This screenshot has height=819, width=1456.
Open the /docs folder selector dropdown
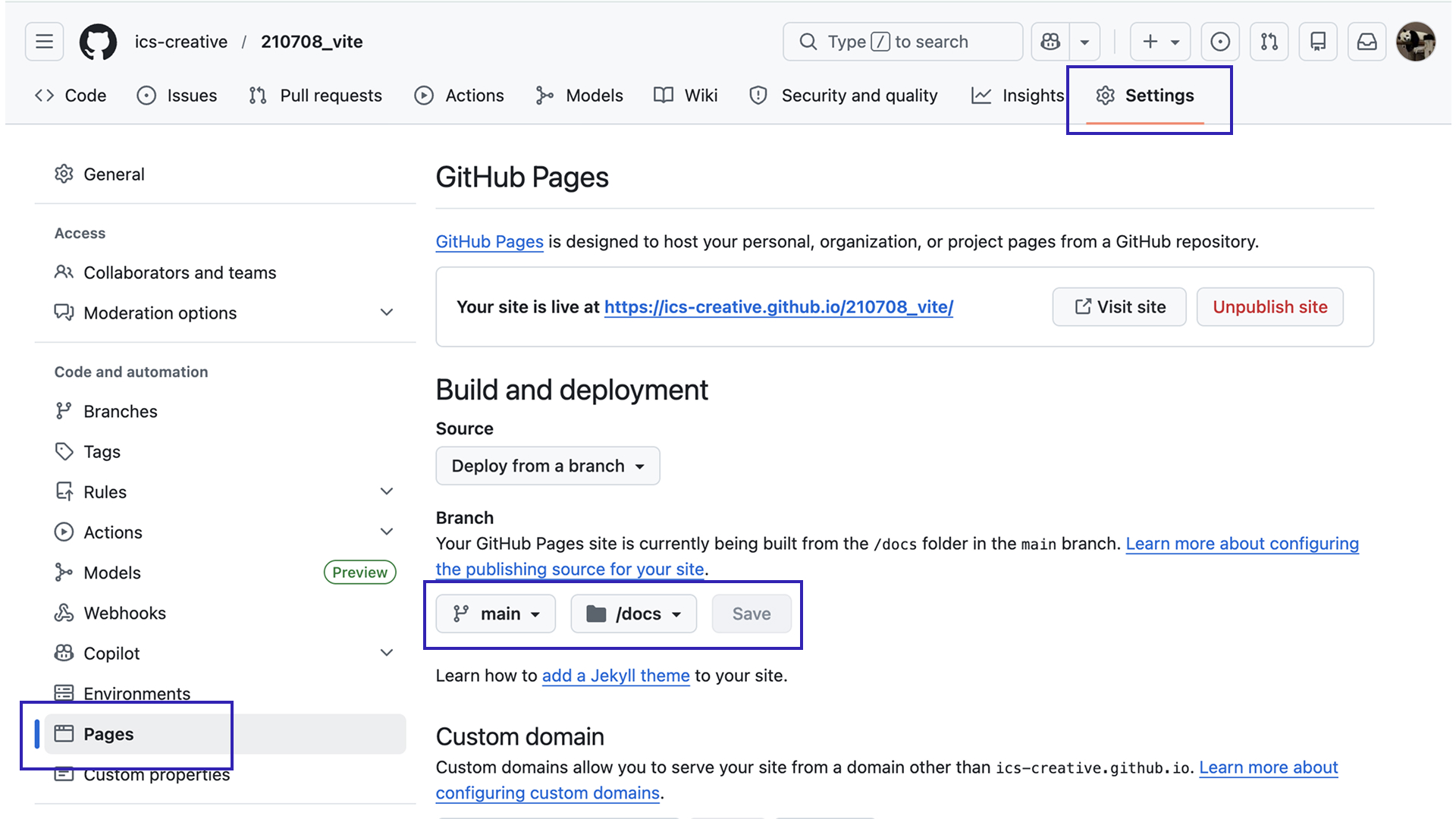tap(633, 613)
